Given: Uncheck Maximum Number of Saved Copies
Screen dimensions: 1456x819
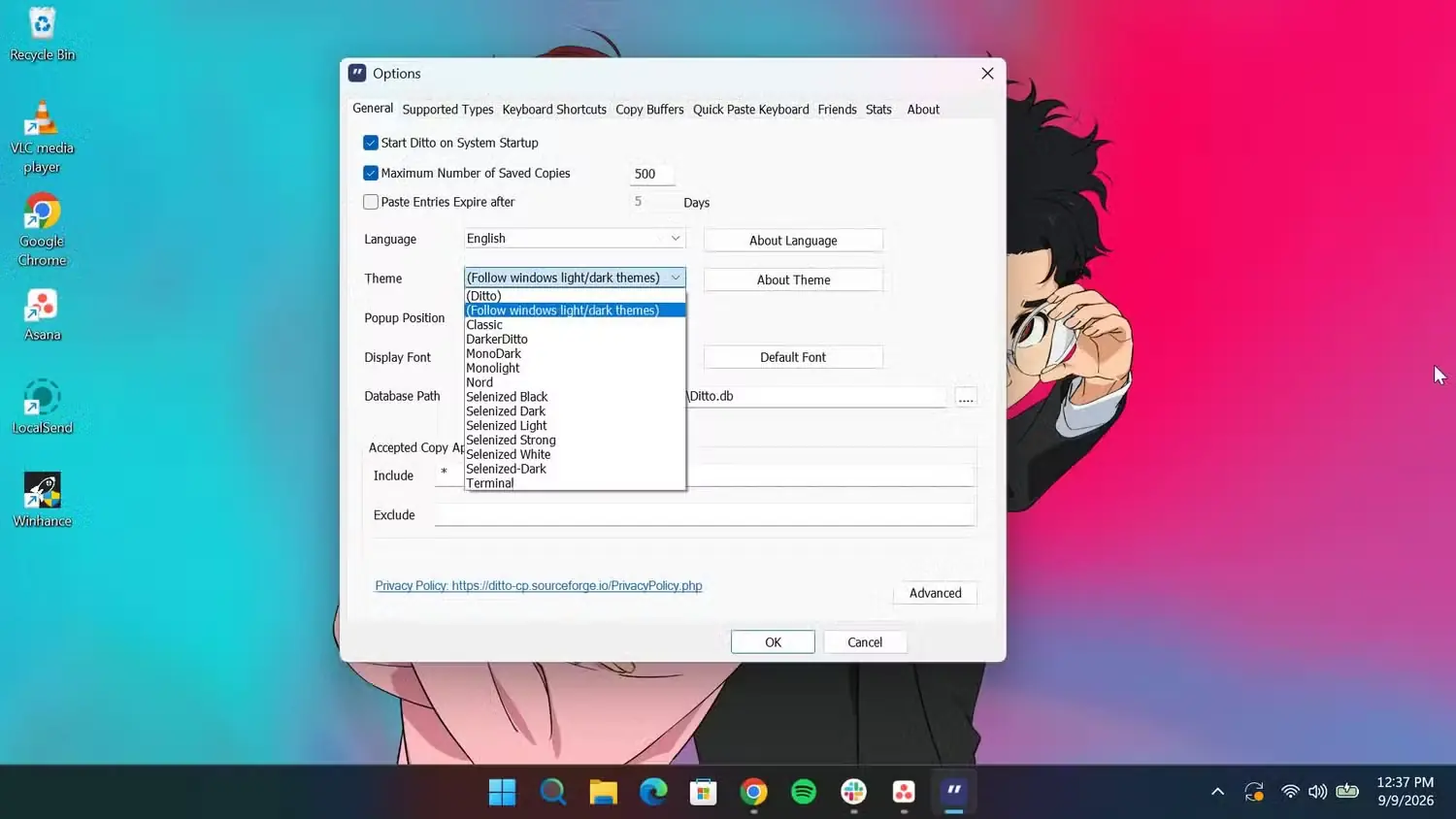Looking at the screenshot, I should point(371,173).
